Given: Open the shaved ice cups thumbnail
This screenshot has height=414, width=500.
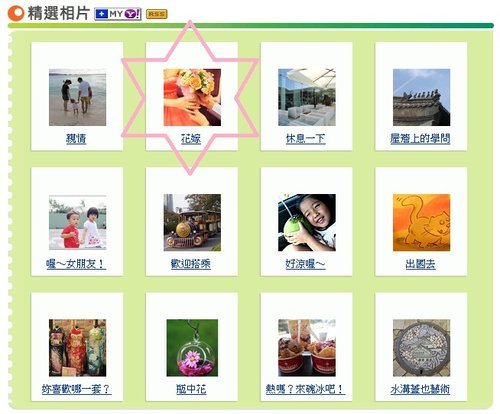Looking at the screenshot, I should [307, 348].
